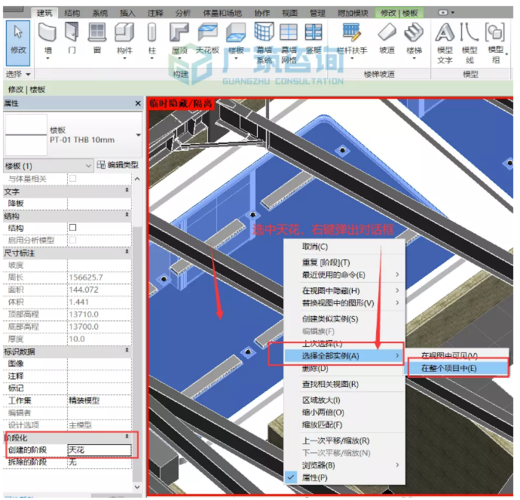The width and height of the screenshot is (520, 500).
Task: Choose 上一次平移/缩放(R) menu item
Action: pos(345,441)
